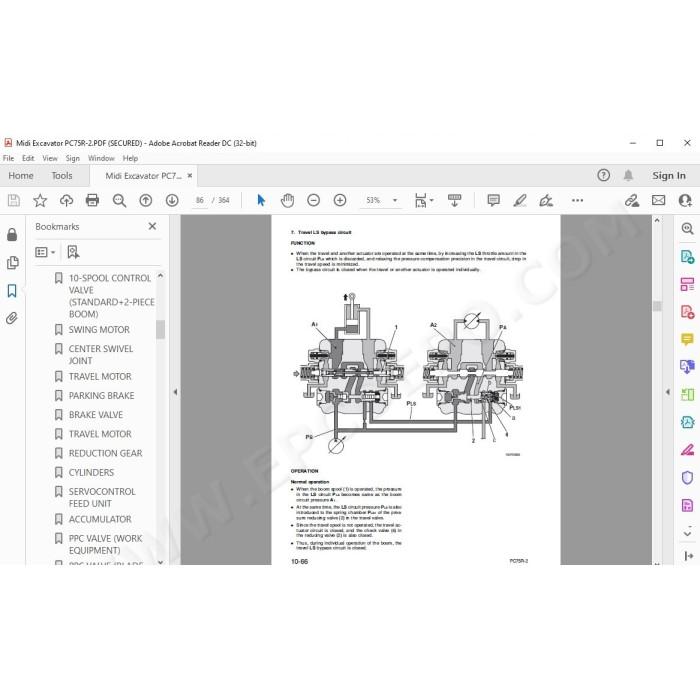Viewport: 700px width, 700px height.
Task: Zoom in with plus icon
Action: pos(340,200)
